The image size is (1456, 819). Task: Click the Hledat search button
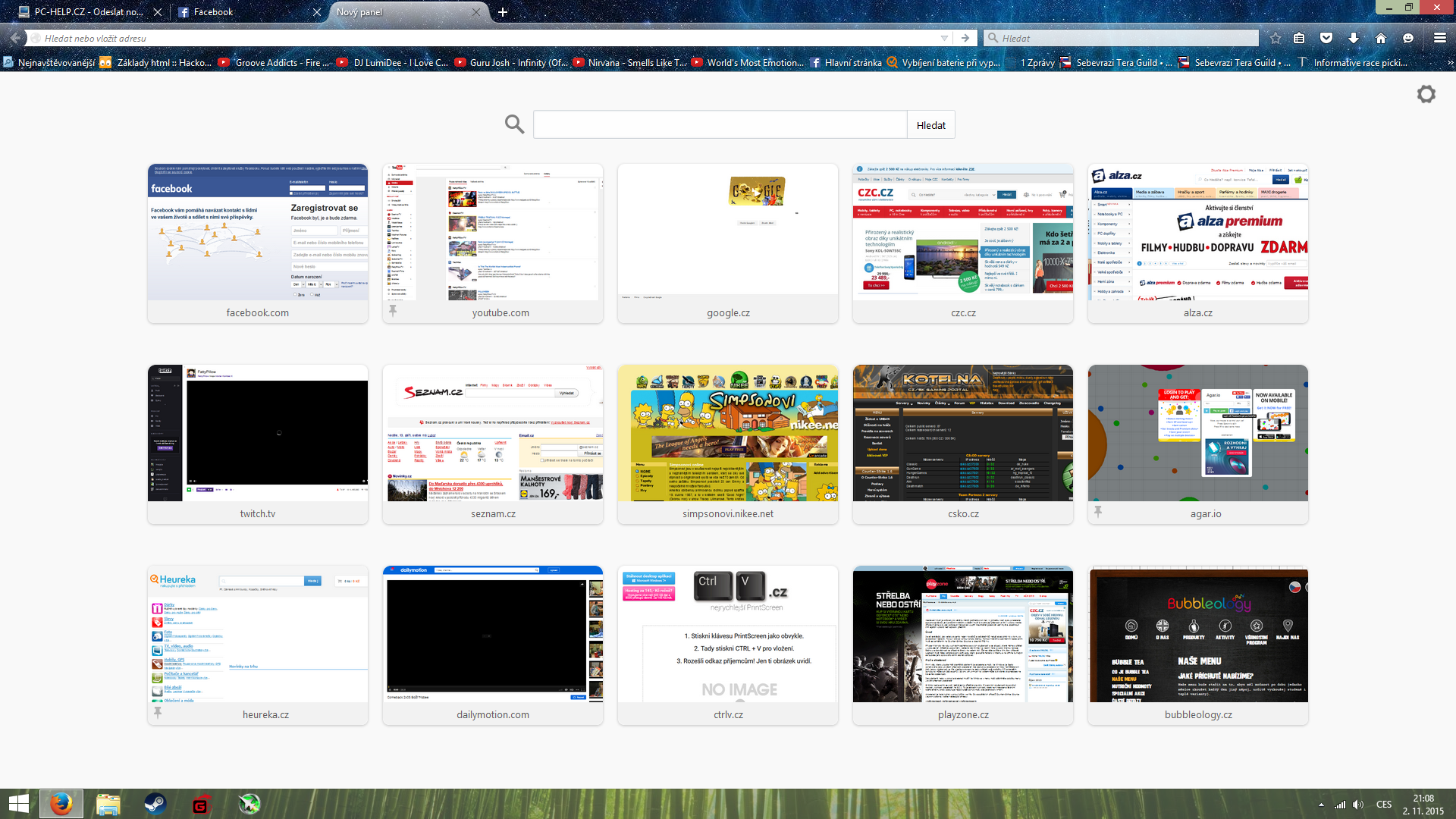pyautogui.click(x=930, y=125)
